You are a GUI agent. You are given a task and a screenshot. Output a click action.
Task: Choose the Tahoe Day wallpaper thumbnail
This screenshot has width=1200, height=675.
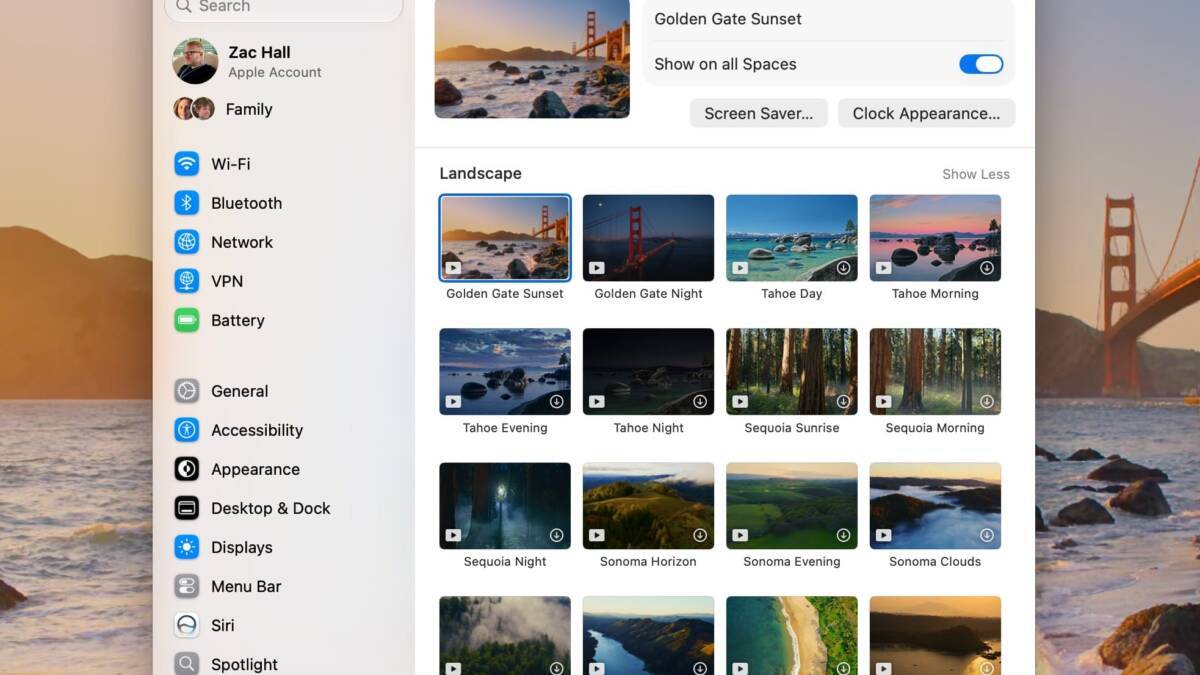coord(792,238)
